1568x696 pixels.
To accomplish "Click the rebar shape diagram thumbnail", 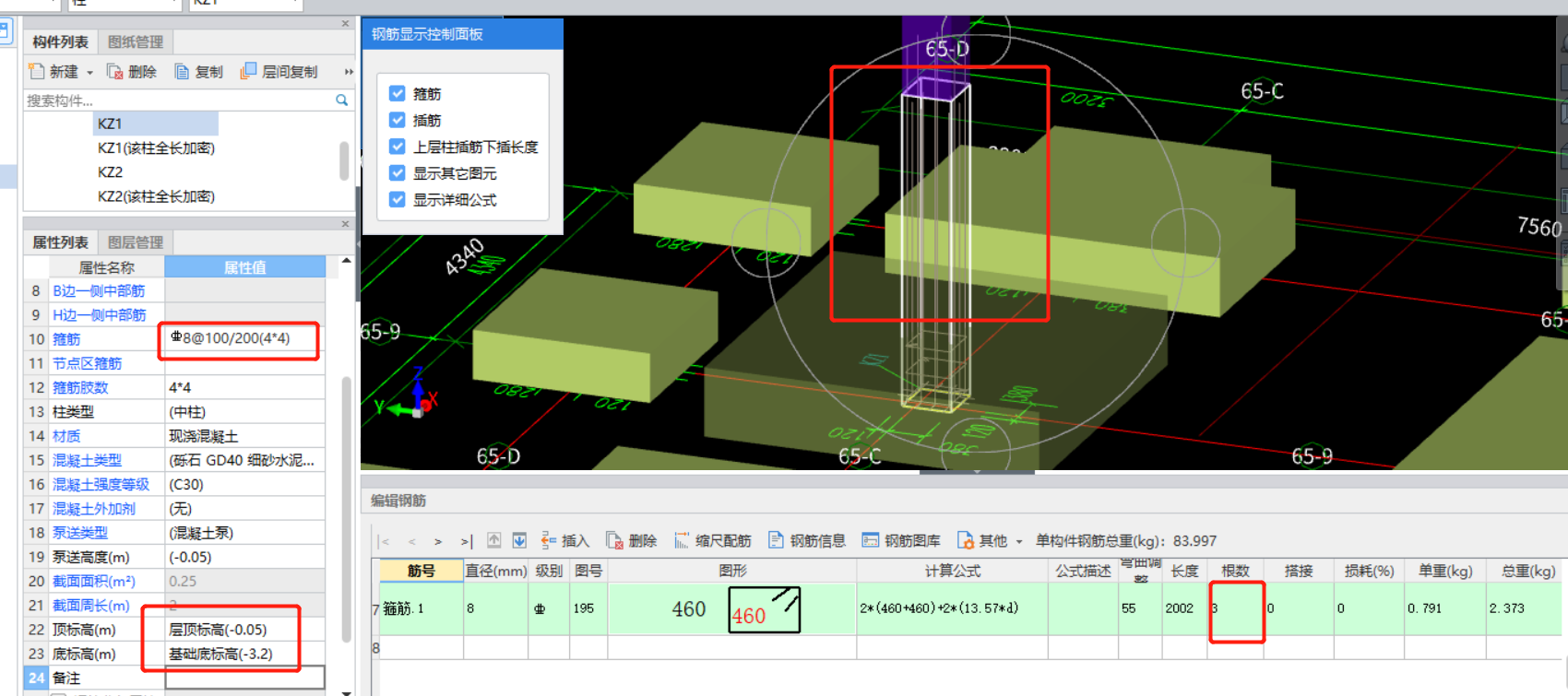I will click(x=764, y=609).
